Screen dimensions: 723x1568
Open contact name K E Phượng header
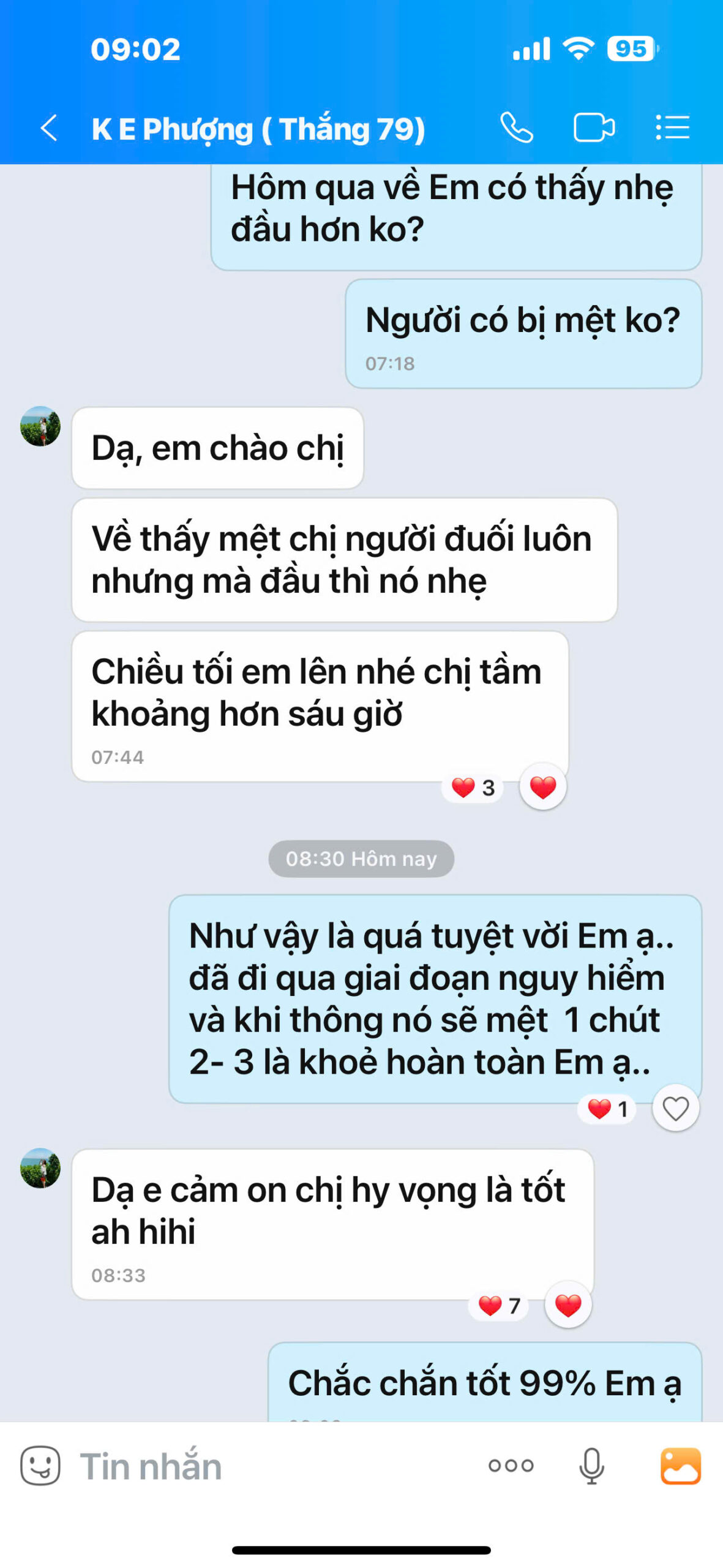coord(258,129)
